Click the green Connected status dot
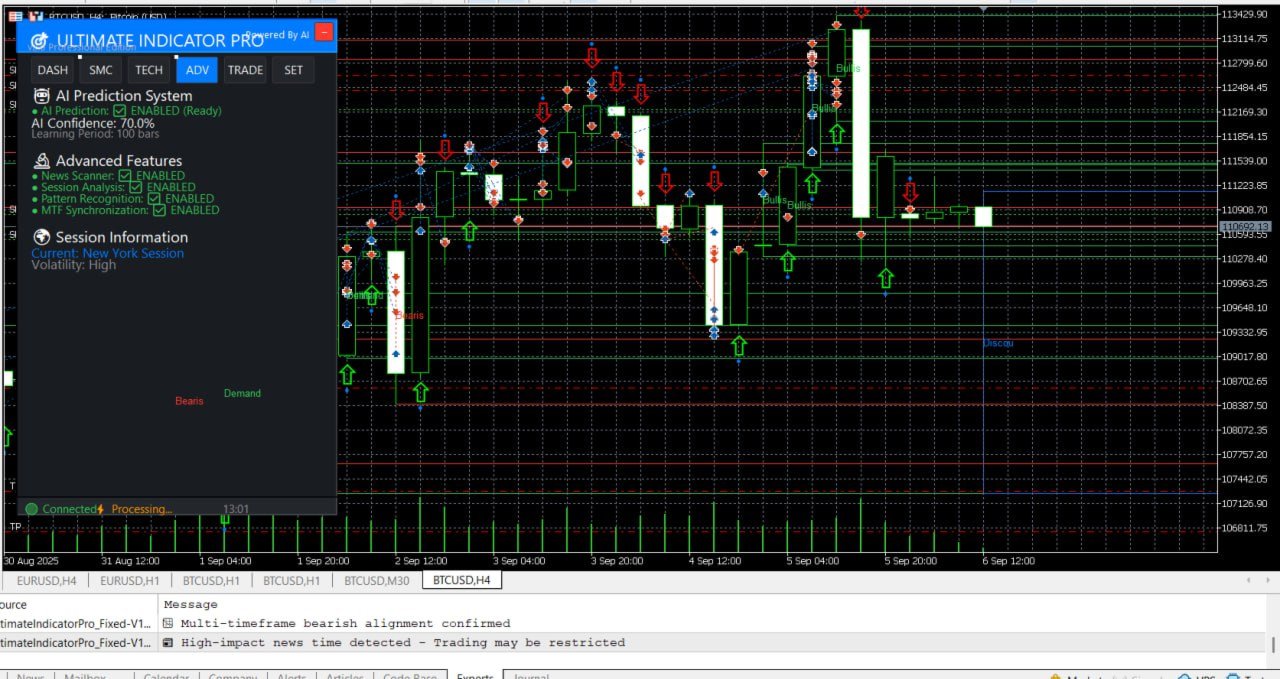 click(x=32, y=509)
